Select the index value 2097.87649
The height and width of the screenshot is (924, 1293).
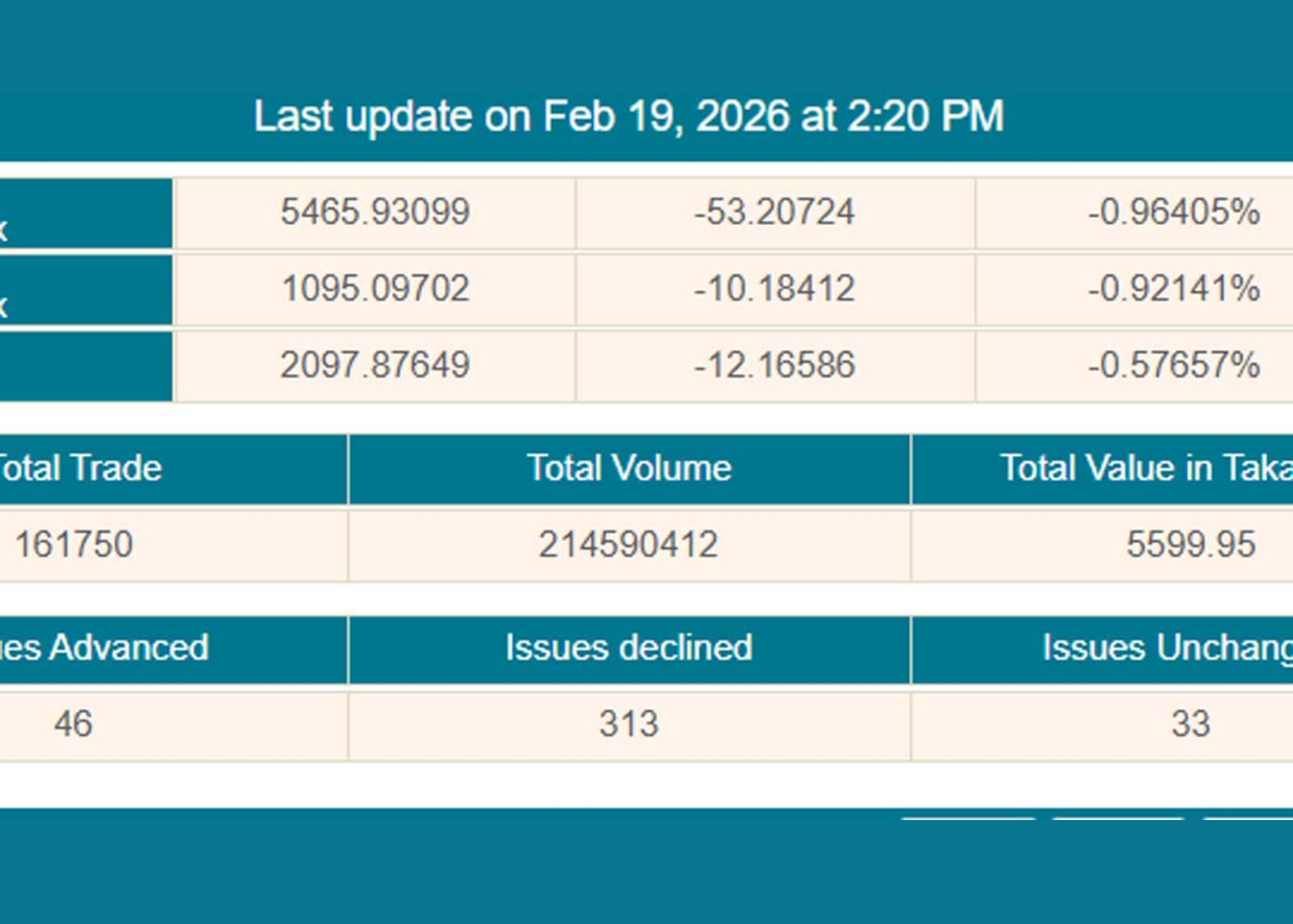(375, 365)
